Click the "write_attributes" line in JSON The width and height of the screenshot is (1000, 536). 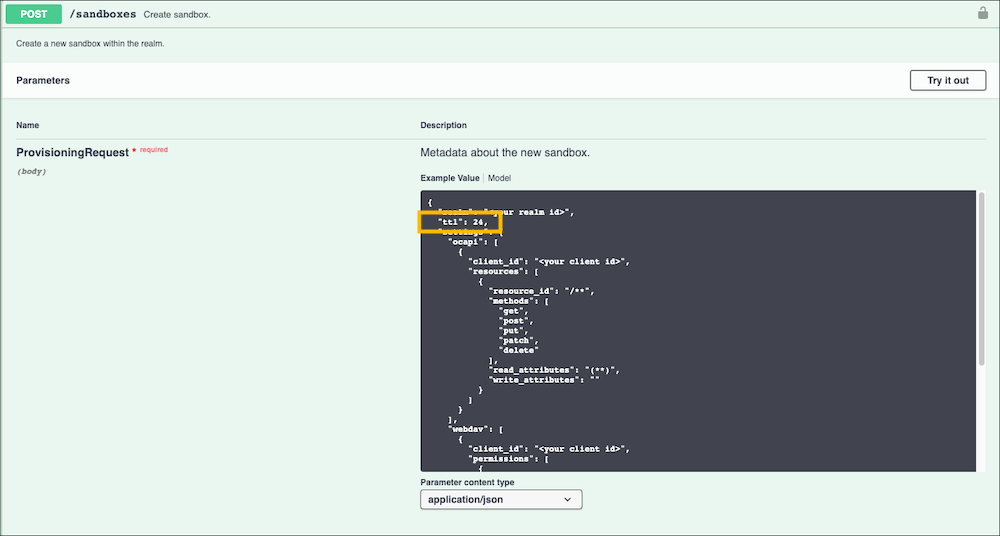[544, 380]
